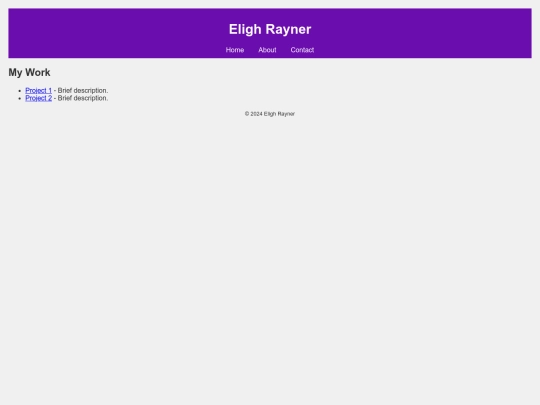The height and width of the screenshot is (405, 540).
Task: Open the Project 1 link
Action: [x=39, y=91]
